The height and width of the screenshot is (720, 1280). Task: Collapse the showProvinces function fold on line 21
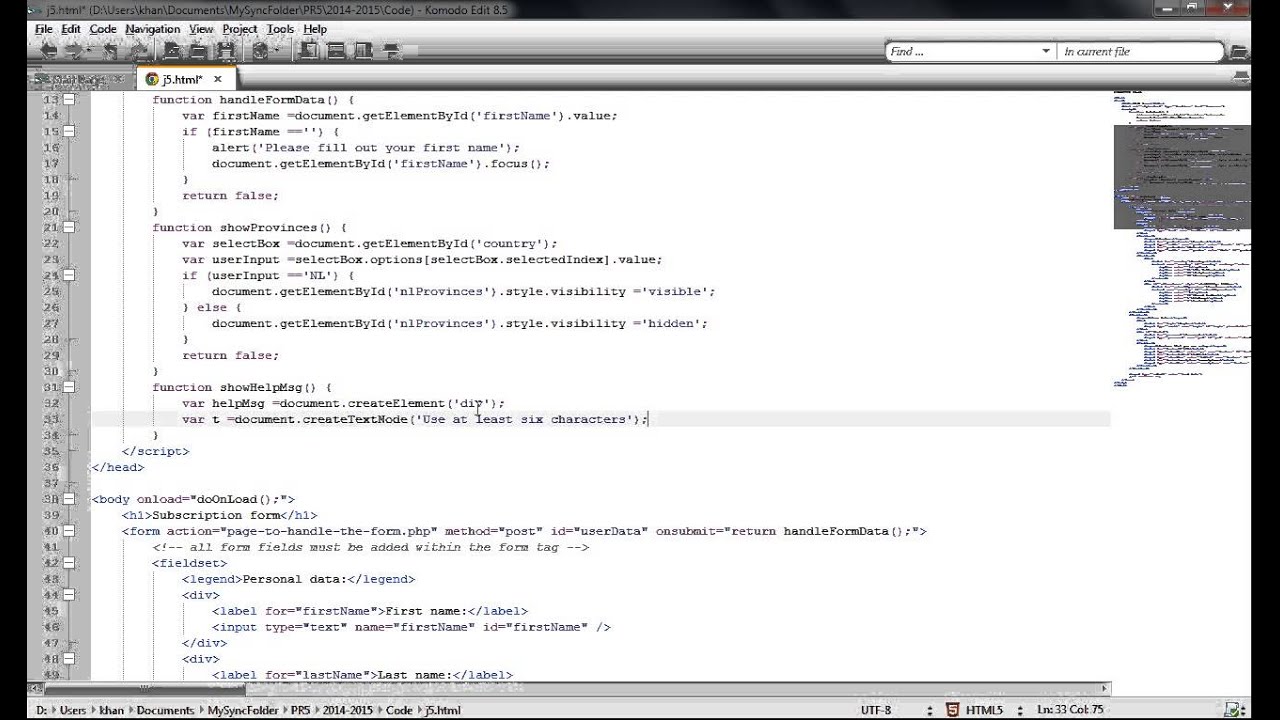tap(69, 228)
